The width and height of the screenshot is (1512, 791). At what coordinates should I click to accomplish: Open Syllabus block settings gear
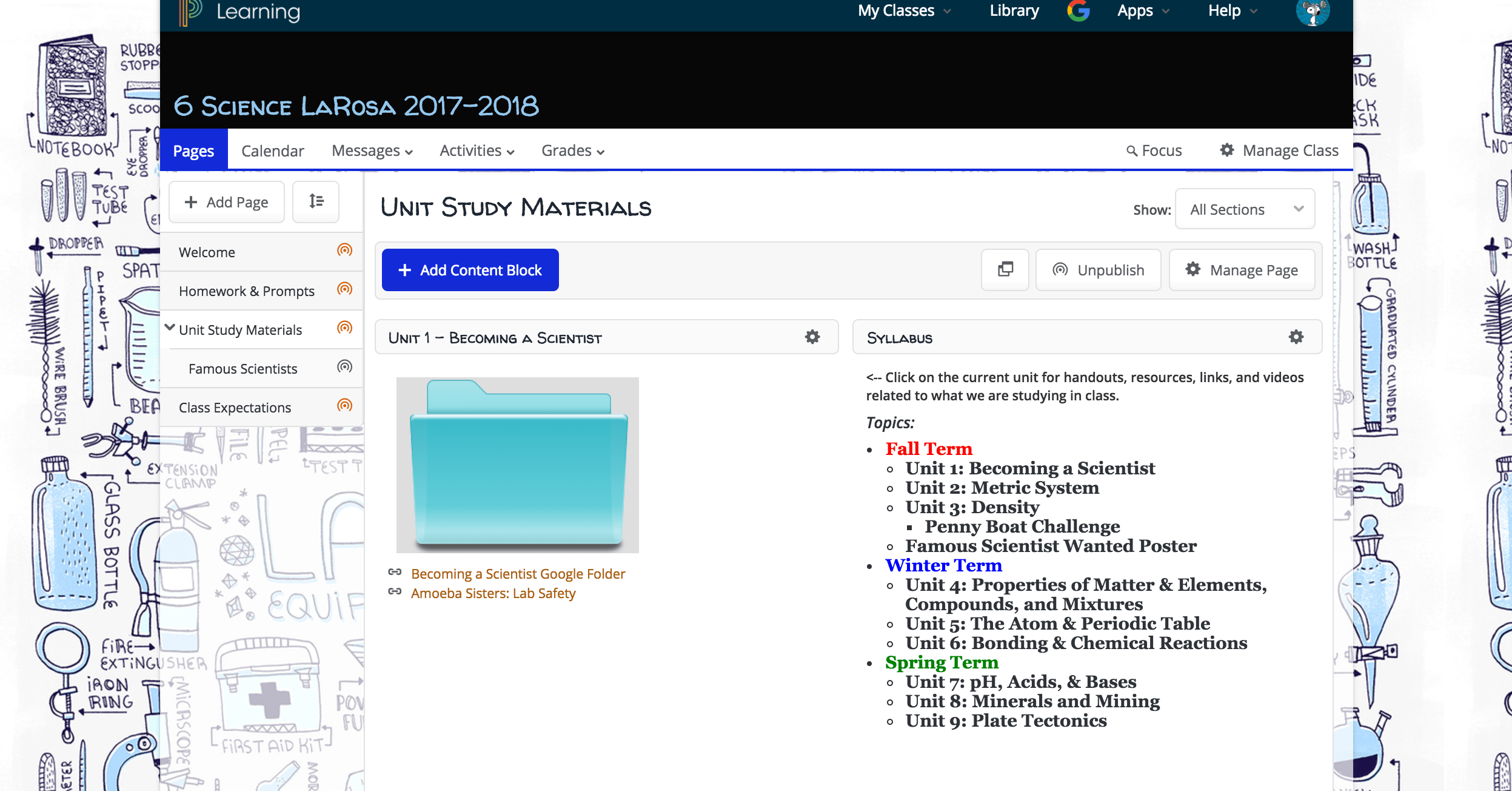1296,337
